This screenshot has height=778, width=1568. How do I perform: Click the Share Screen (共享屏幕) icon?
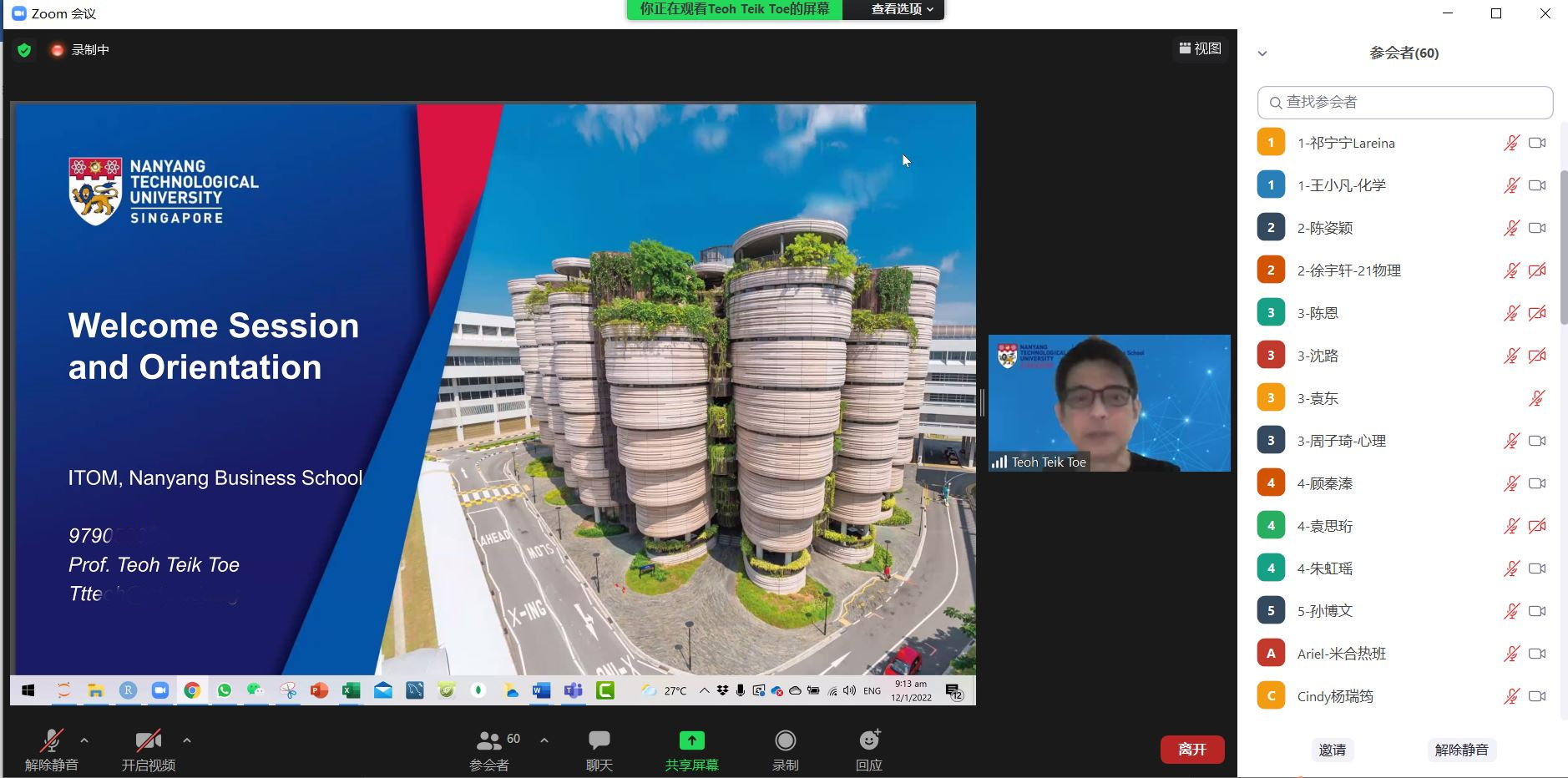coord(691,740)
